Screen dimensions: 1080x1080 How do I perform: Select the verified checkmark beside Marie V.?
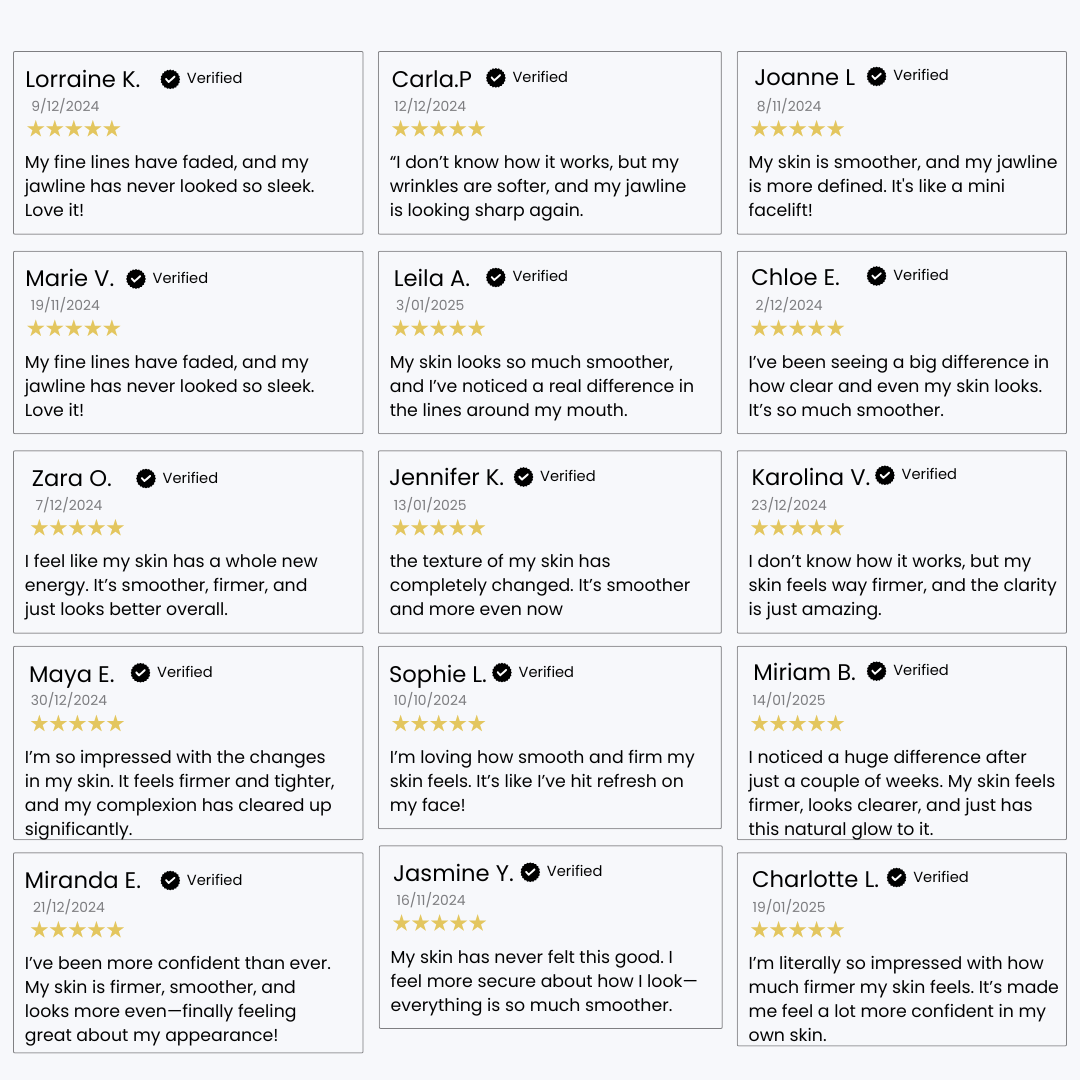[136, 279]
